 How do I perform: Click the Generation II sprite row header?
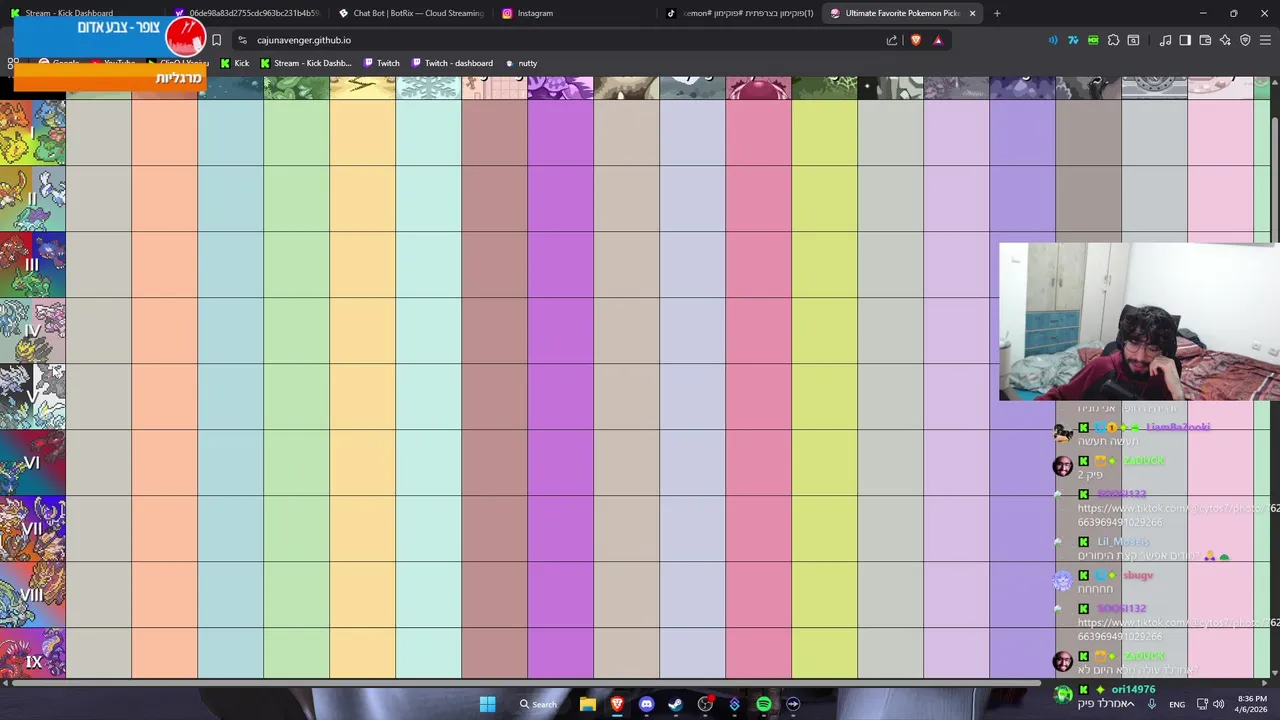click(33, 199)
